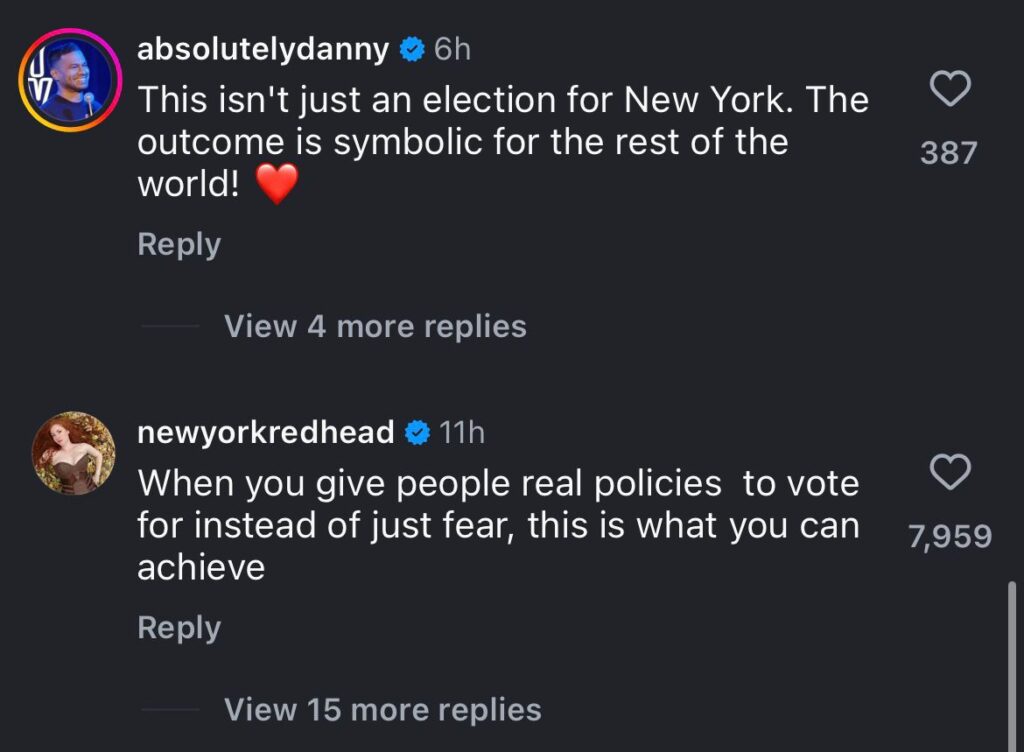1024x752 pixels.
Task: Open the absolutelydanny username link
Action: (262, 50)
